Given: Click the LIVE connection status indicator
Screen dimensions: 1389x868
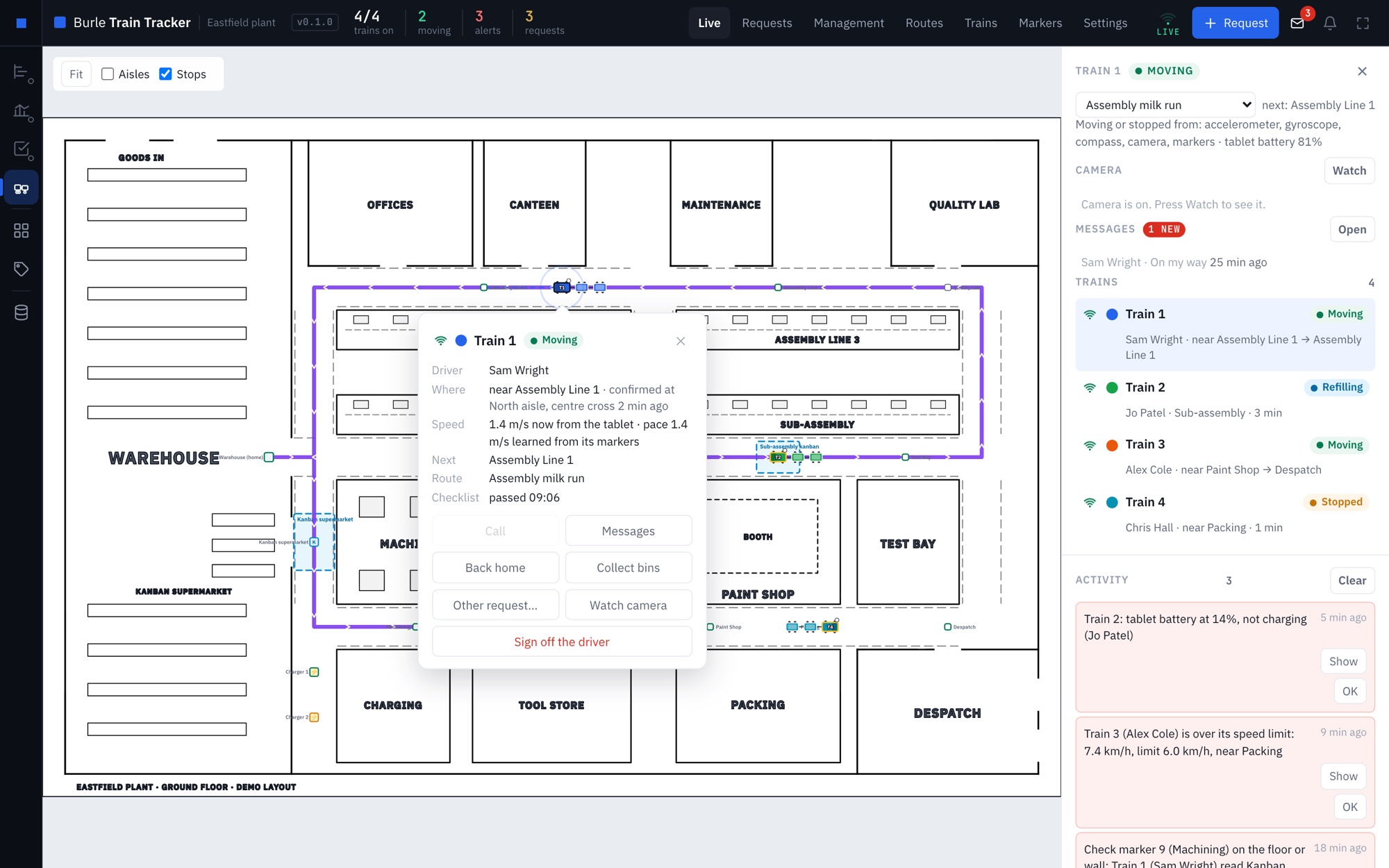Looking at the screenshot, I should pyautogui.click(x=1168, y=23).
